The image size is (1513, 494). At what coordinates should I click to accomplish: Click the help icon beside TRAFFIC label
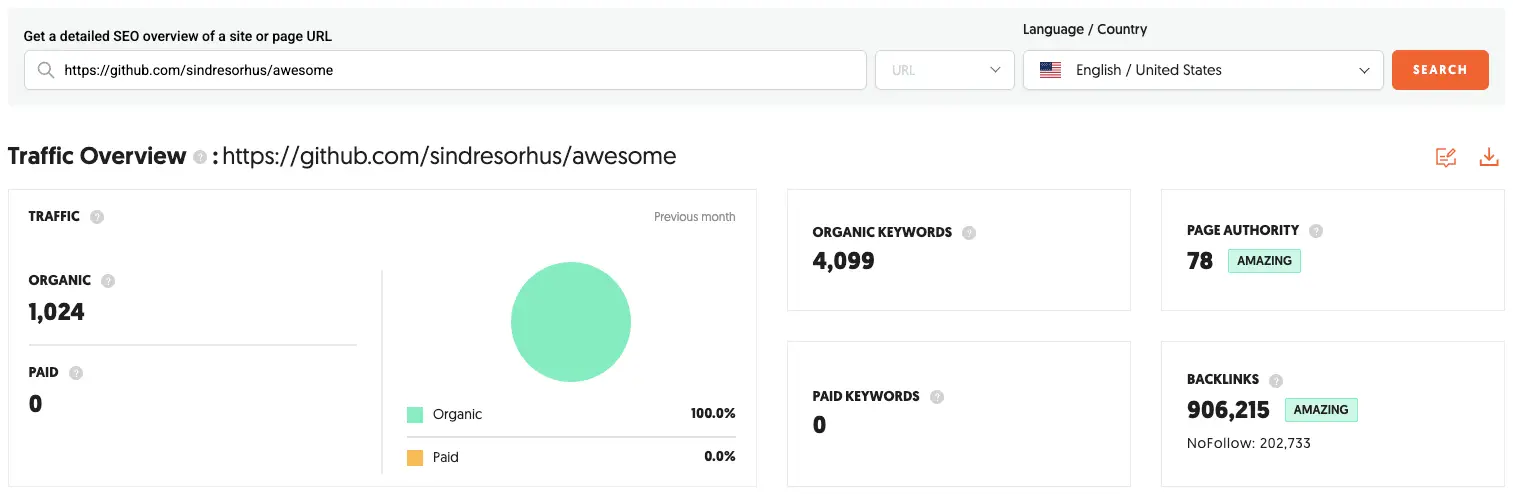pyautogui.click(x=97, y=217)
